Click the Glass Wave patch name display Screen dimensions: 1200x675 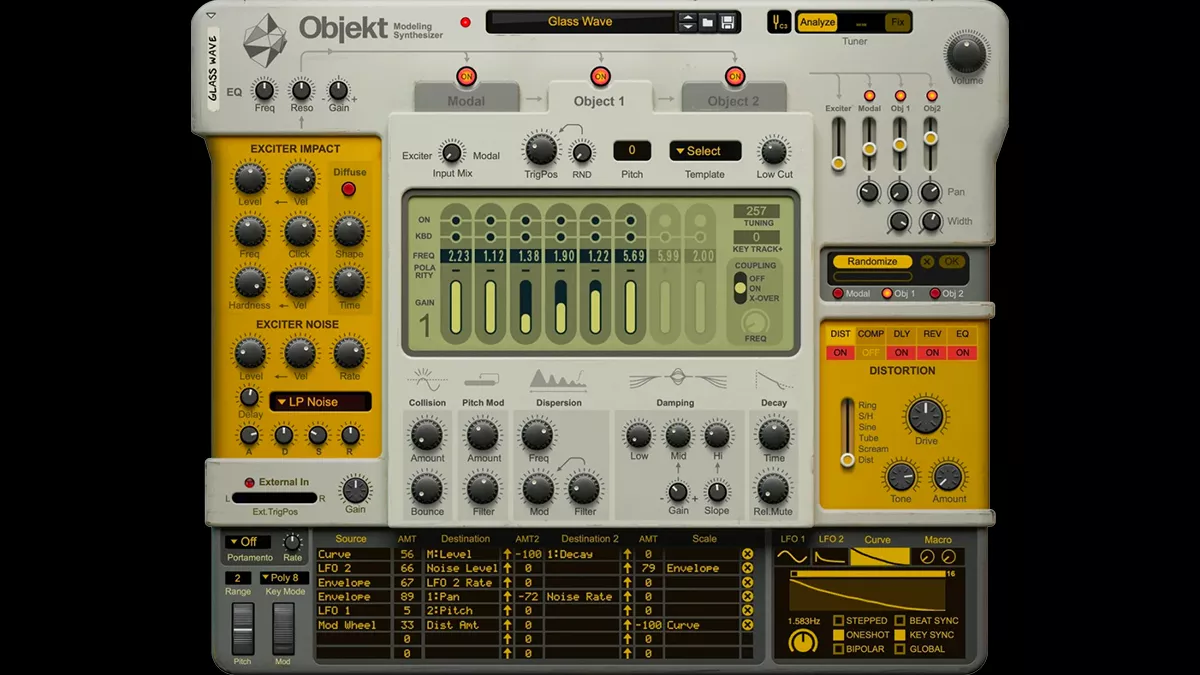coord(581,22)
